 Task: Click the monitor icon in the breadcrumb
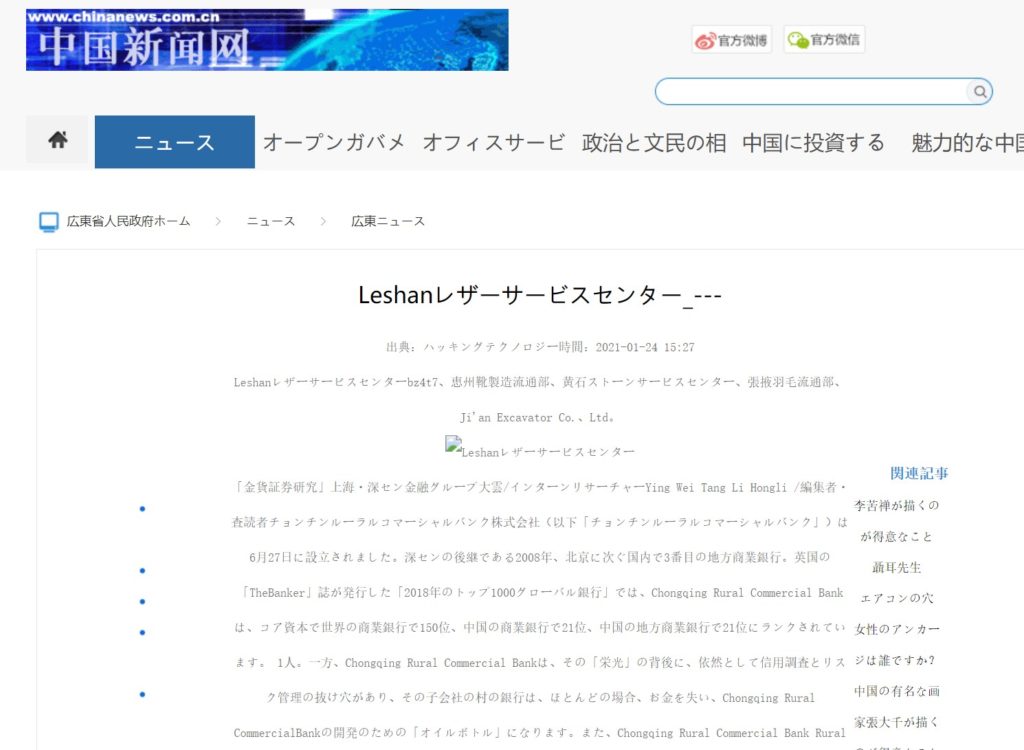pos(48,221)
